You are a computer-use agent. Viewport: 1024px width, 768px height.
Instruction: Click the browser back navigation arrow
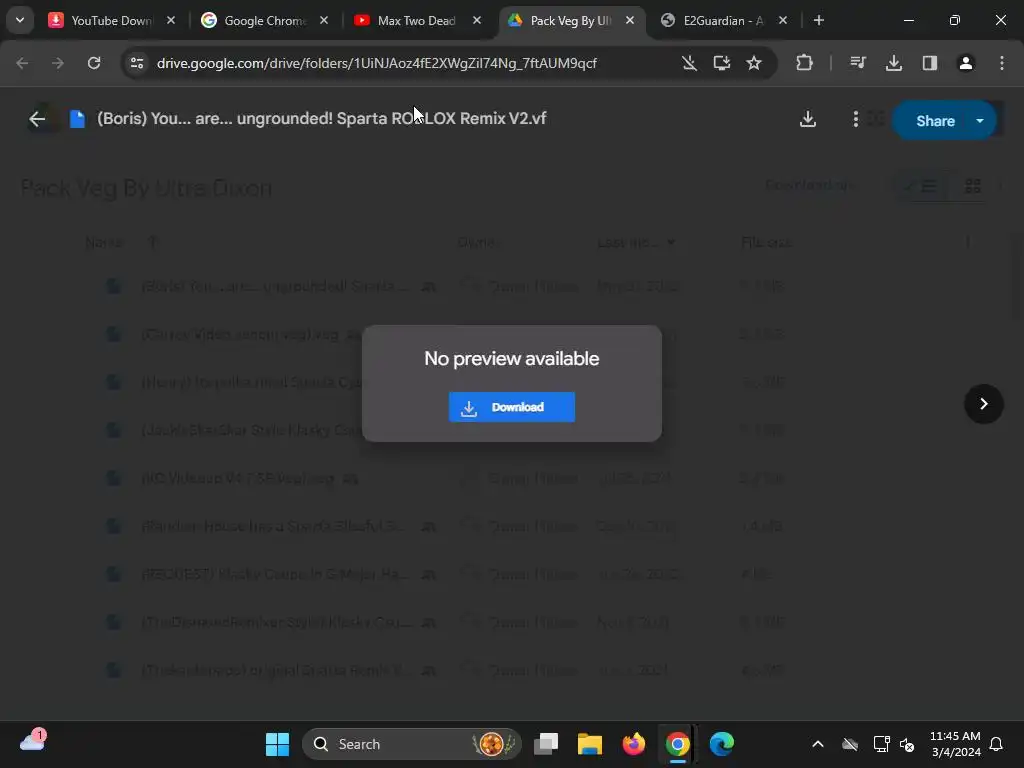coord(22,63)
